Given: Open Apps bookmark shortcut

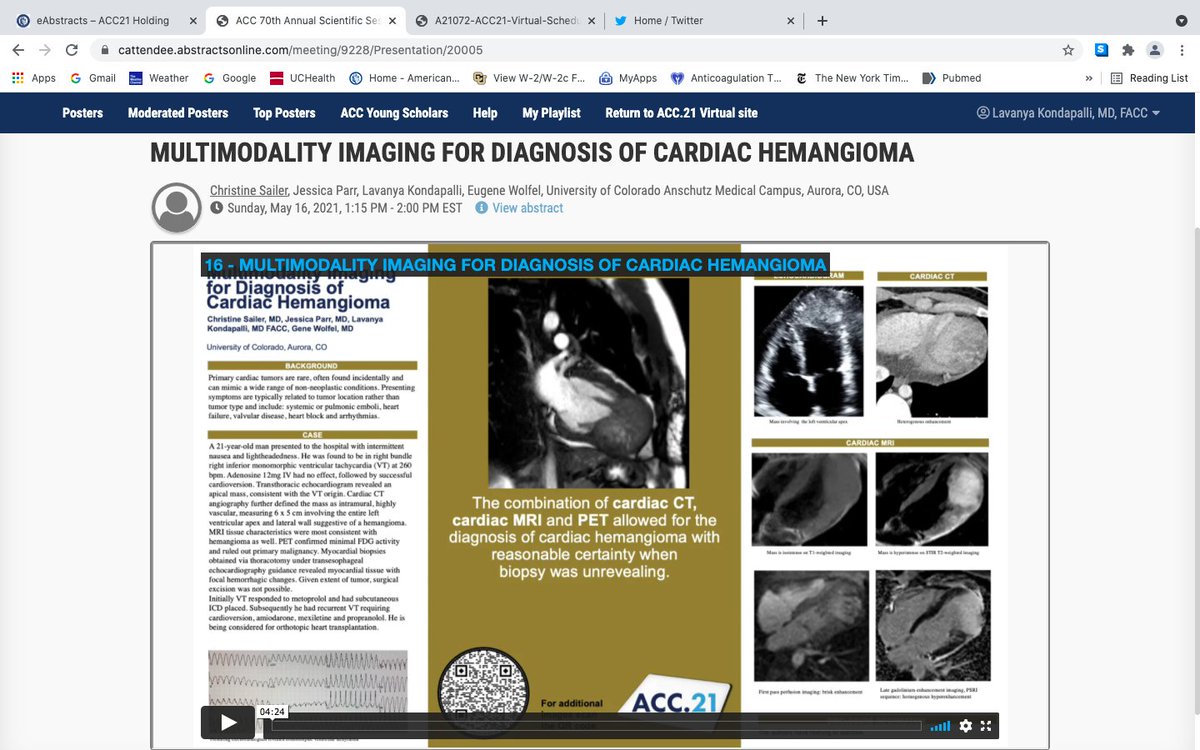Looking at the screenshot, I should pyautogui.click(x=33, y=78).
